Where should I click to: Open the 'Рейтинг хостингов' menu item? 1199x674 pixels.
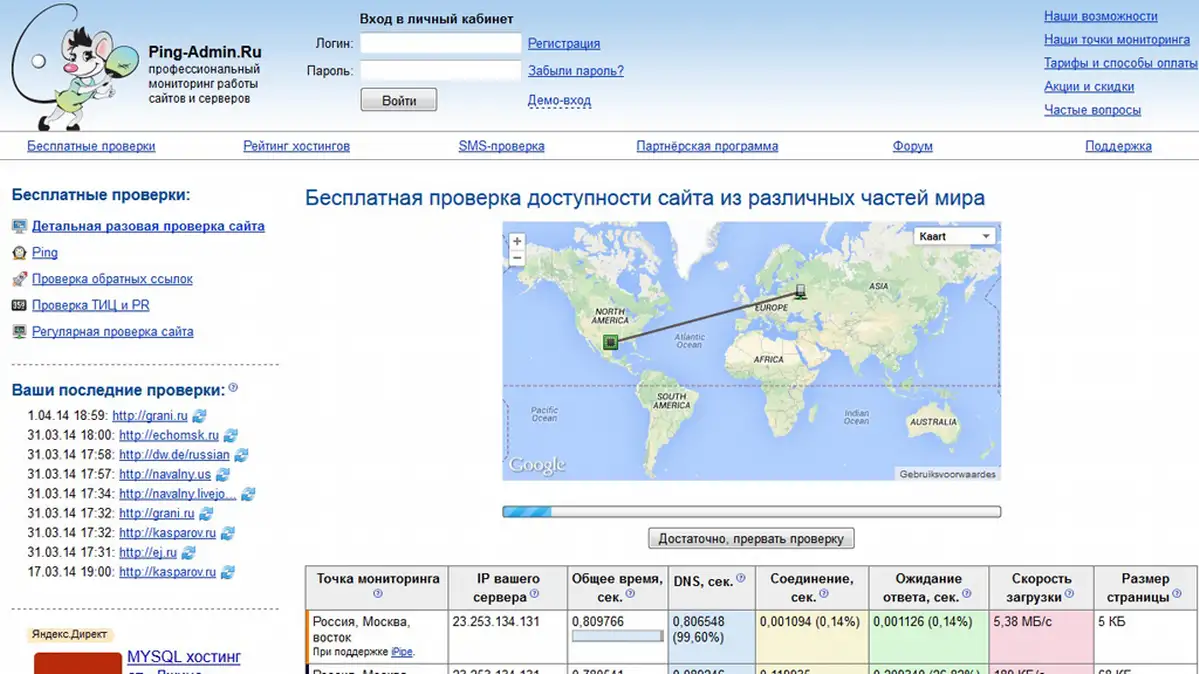tap(296, 146)
